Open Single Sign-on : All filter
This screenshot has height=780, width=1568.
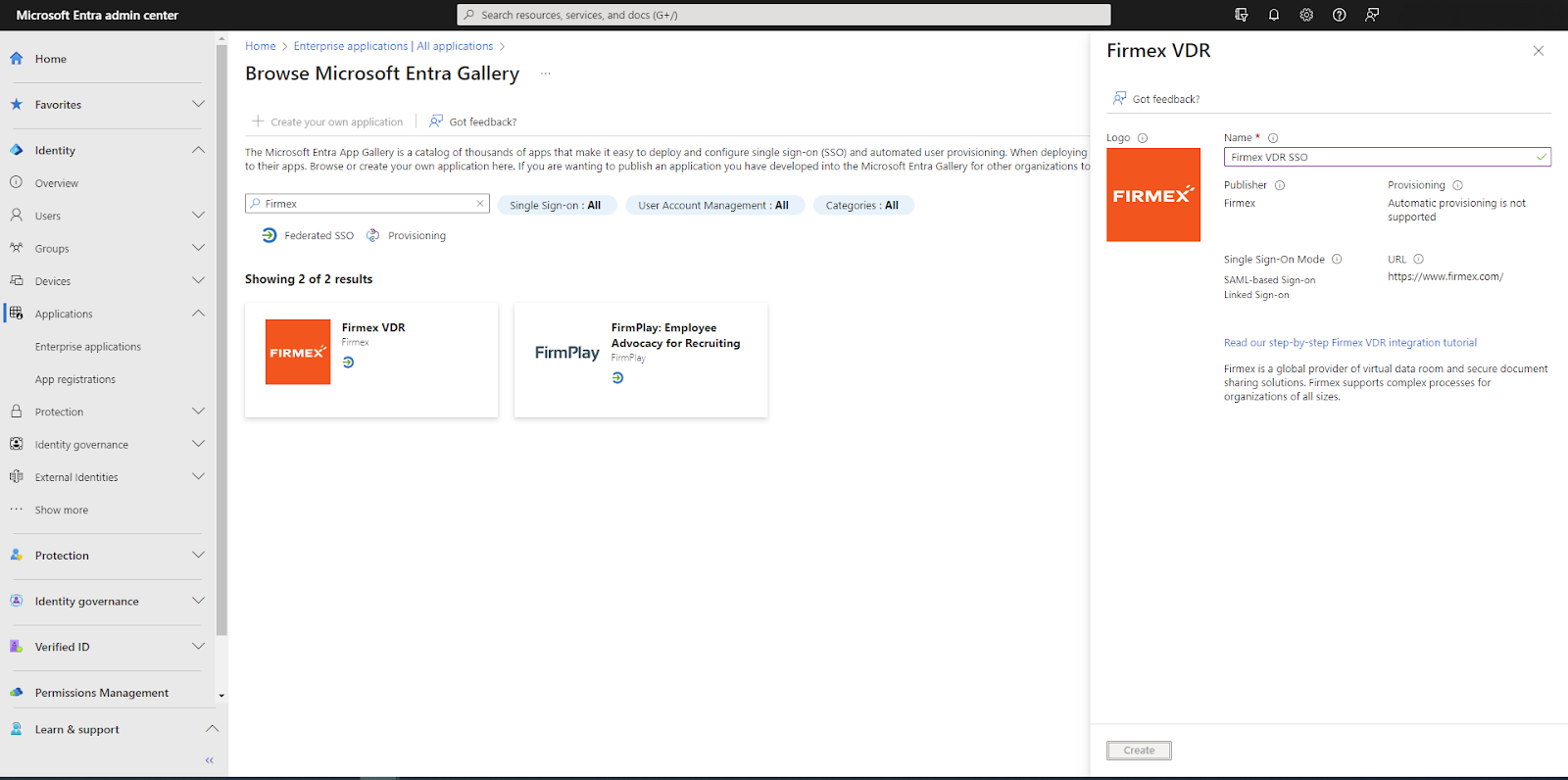click(557, 205)
